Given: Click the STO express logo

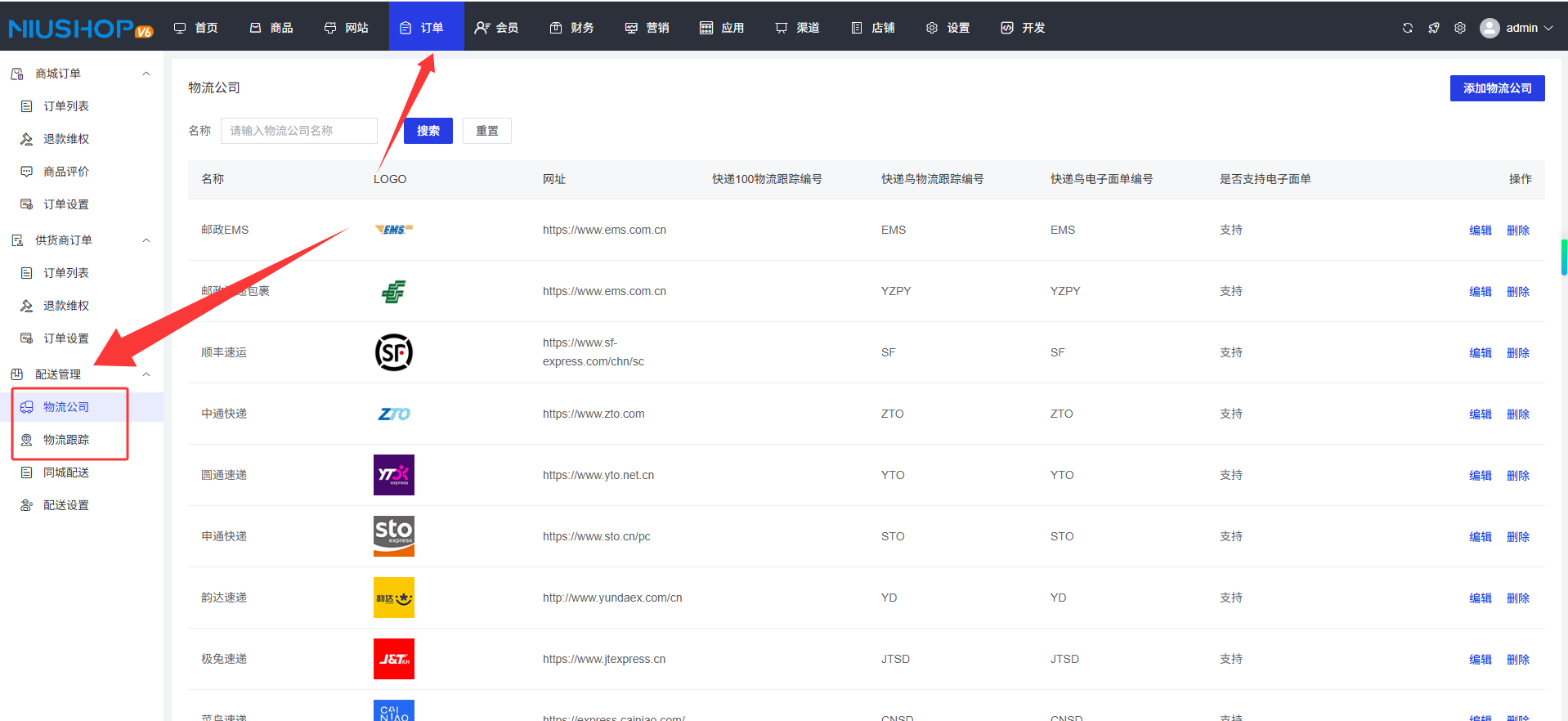Looking at the screenshot, I should 393,536.
